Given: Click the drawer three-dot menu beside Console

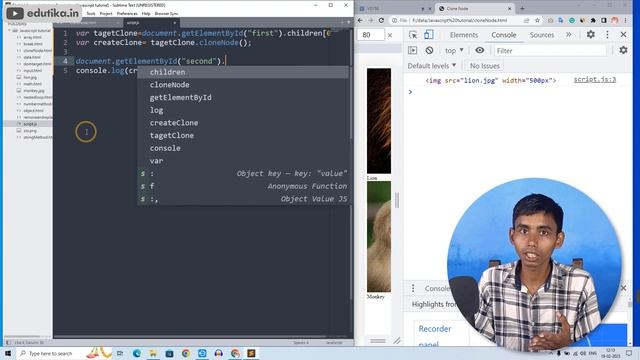Looking at the screenshot, I should tap(413, 288).
